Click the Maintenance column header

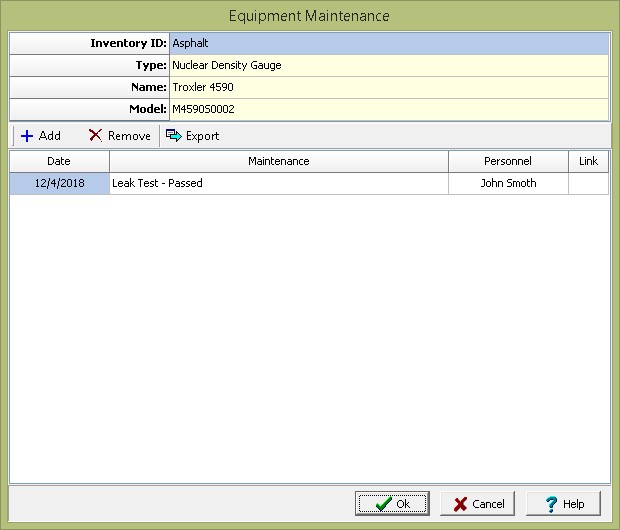tap(278, 161)
